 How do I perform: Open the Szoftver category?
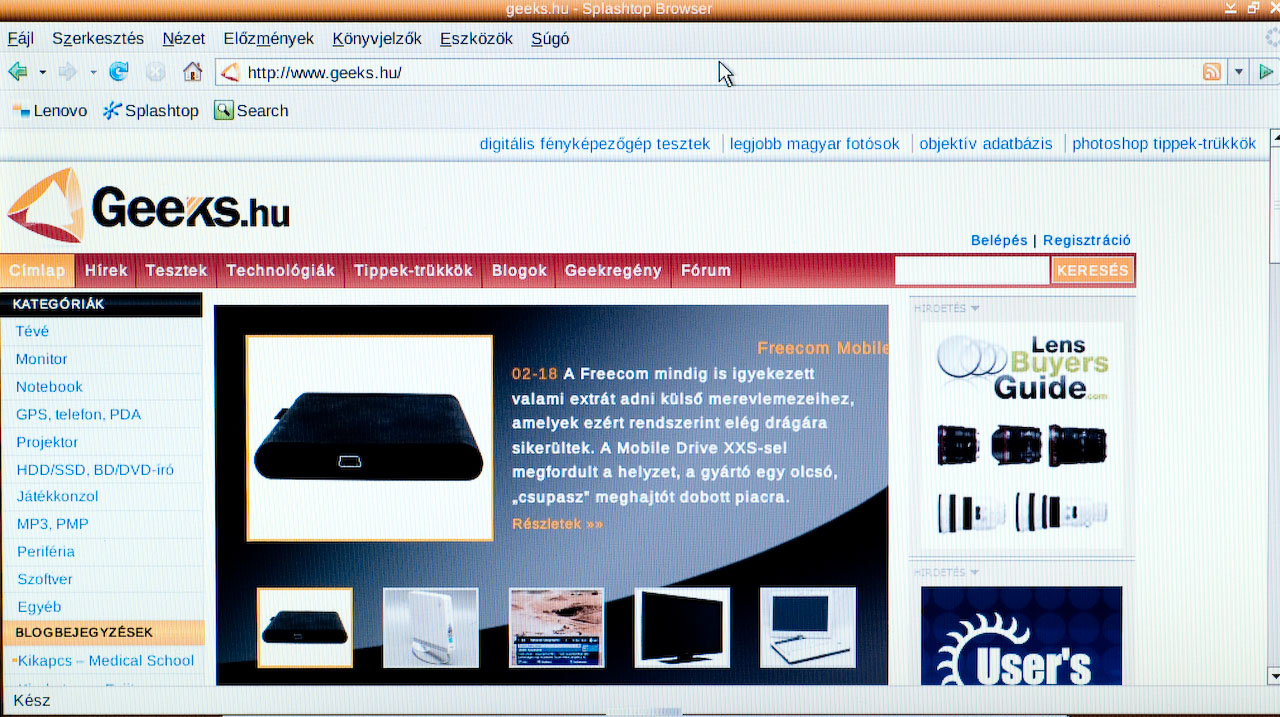pos(44,579)
